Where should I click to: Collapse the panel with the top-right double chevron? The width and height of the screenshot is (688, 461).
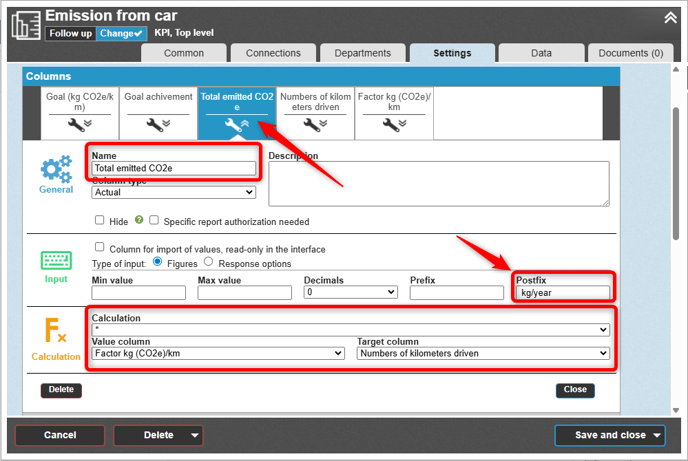tap(670, 17)
